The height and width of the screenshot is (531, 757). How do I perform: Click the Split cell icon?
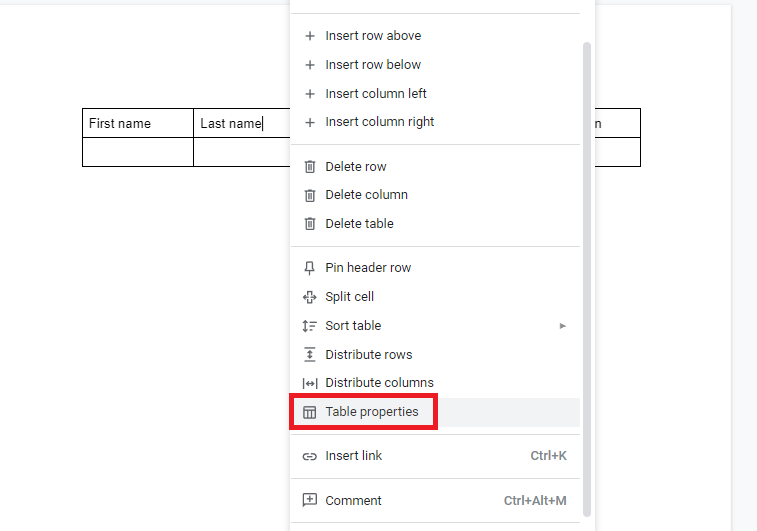309,297
